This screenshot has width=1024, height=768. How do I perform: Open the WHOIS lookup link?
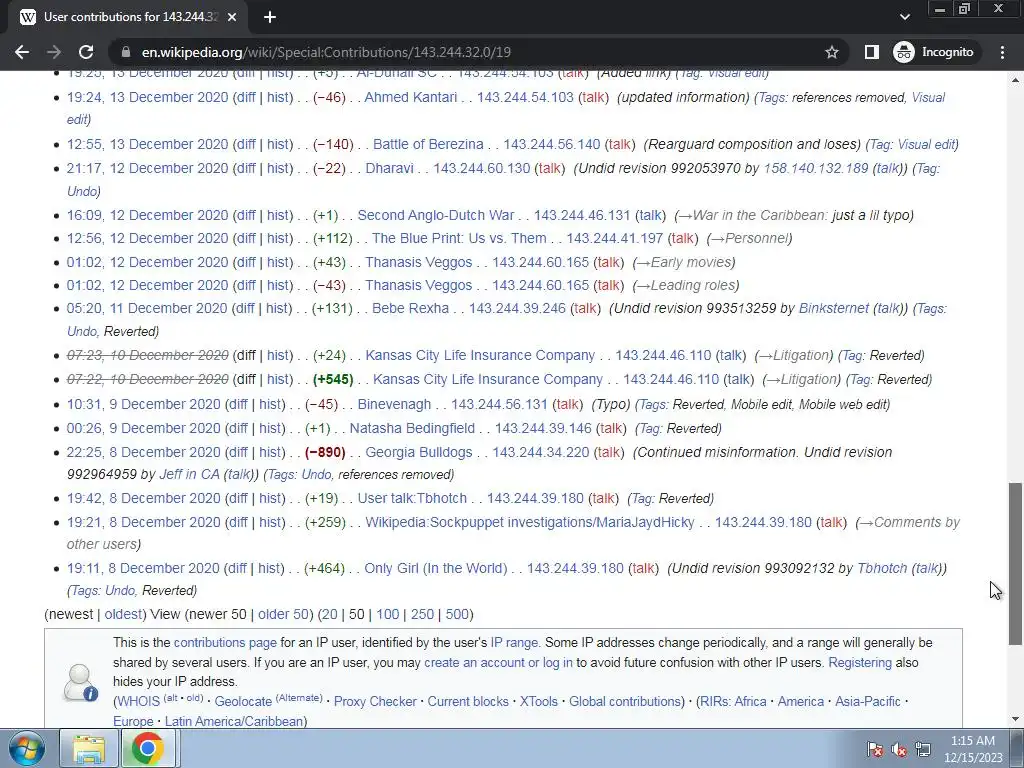138,701
